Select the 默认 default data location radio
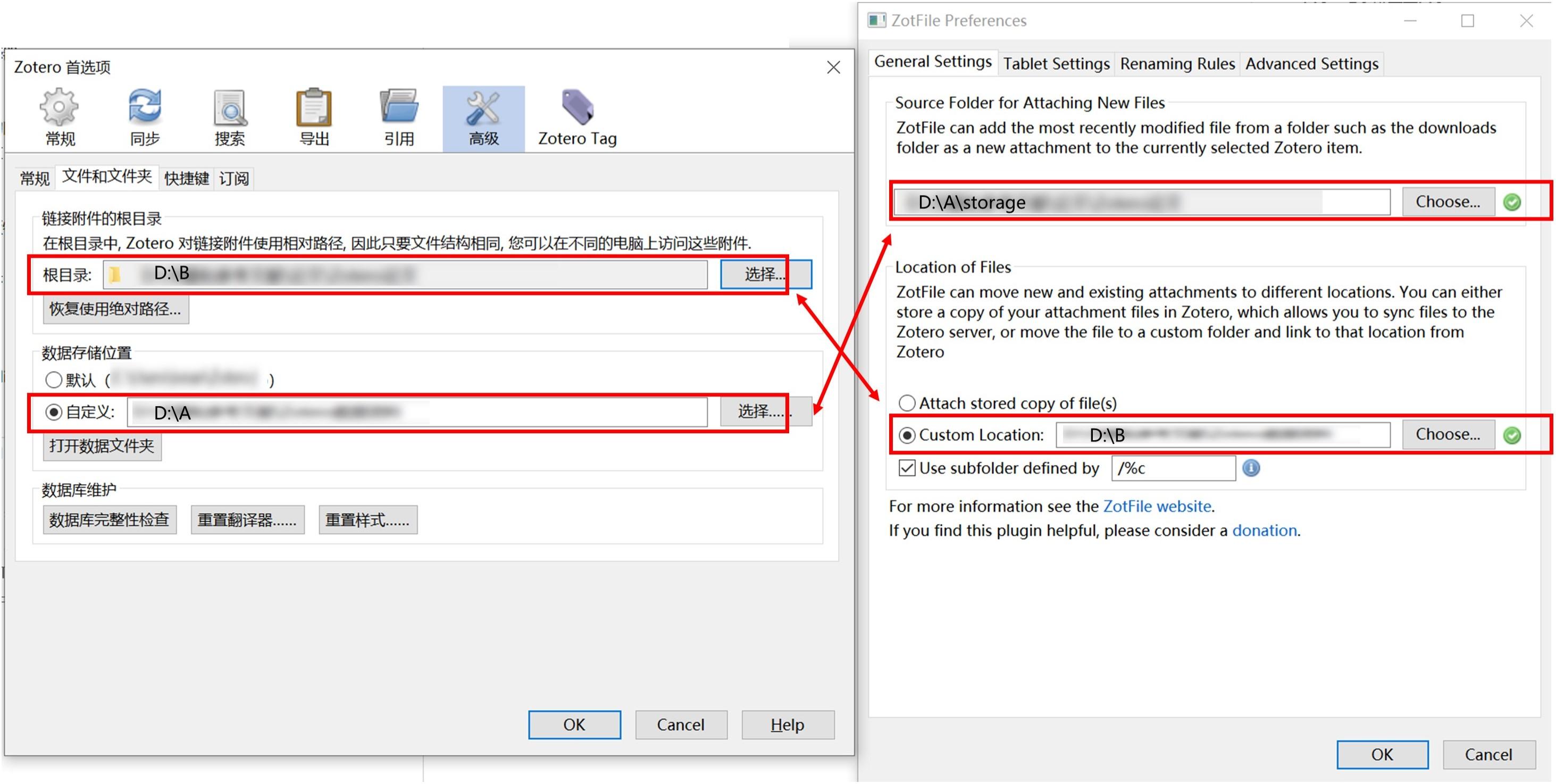This screenshot has width=1556, height=784. click(54, 380)
